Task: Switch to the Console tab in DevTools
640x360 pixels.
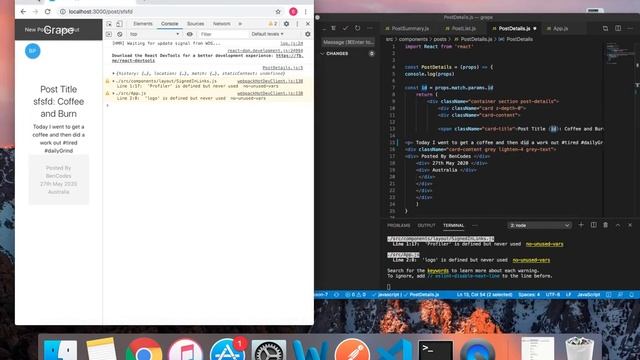Action: click(169, 24)
